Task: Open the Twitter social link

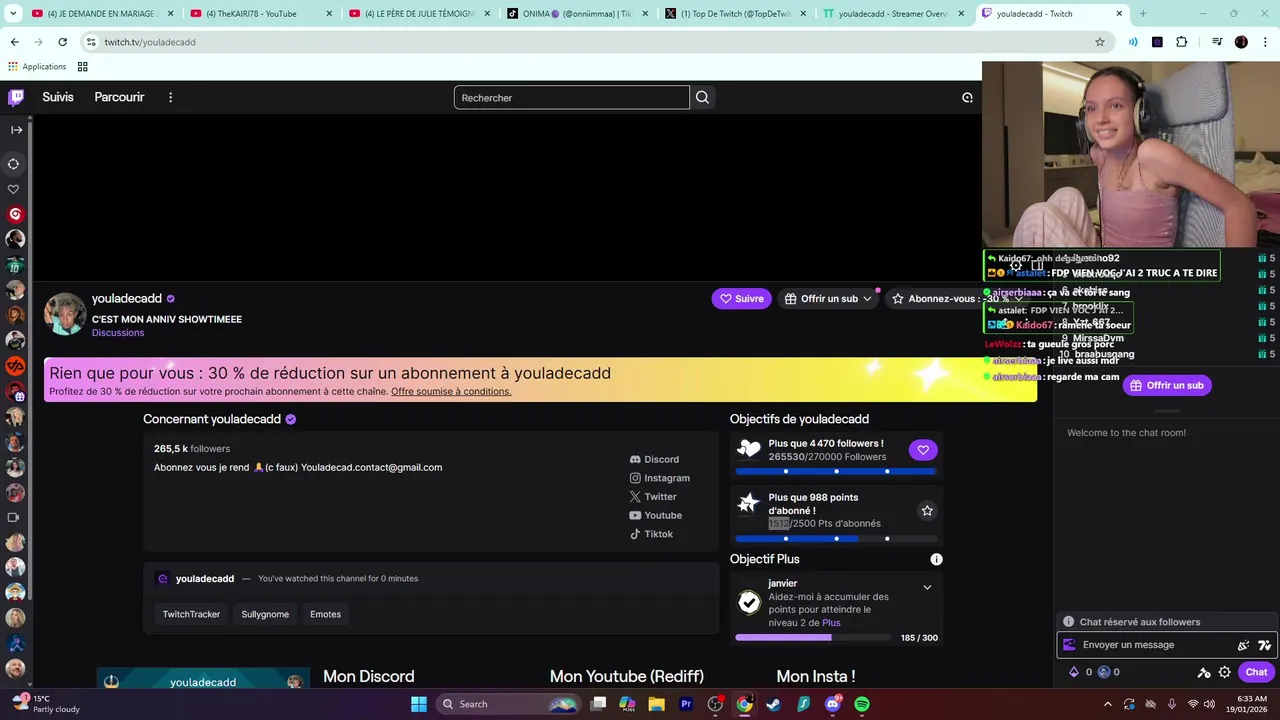Action: point(653,497)
